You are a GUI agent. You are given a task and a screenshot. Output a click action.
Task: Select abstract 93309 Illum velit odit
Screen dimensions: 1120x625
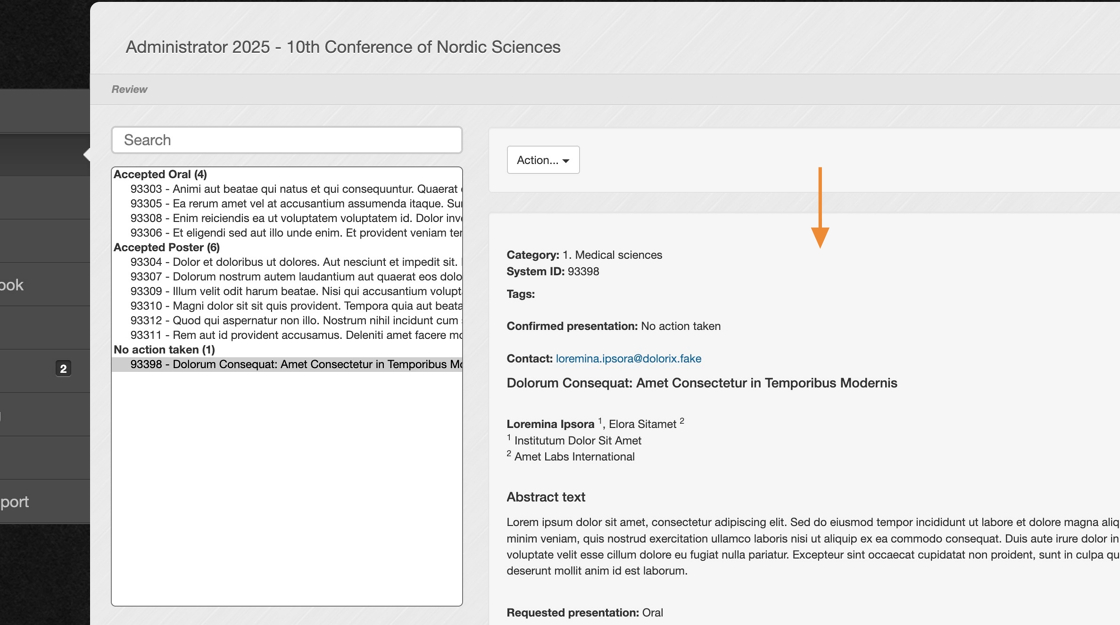coord(287,291)
